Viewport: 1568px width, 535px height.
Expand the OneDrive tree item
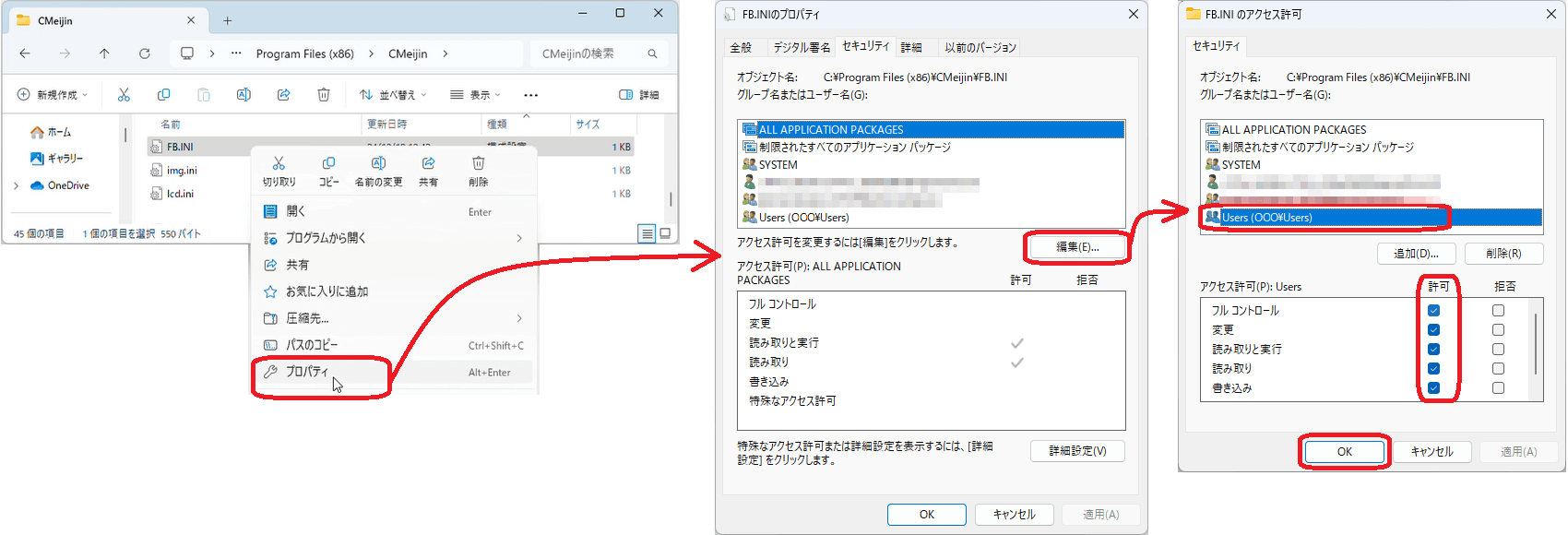coord(17,185)
